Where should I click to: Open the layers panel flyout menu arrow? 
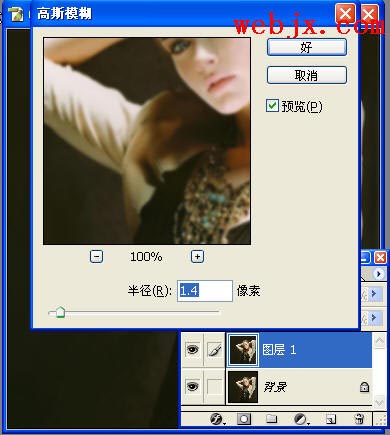click(378, 274)
